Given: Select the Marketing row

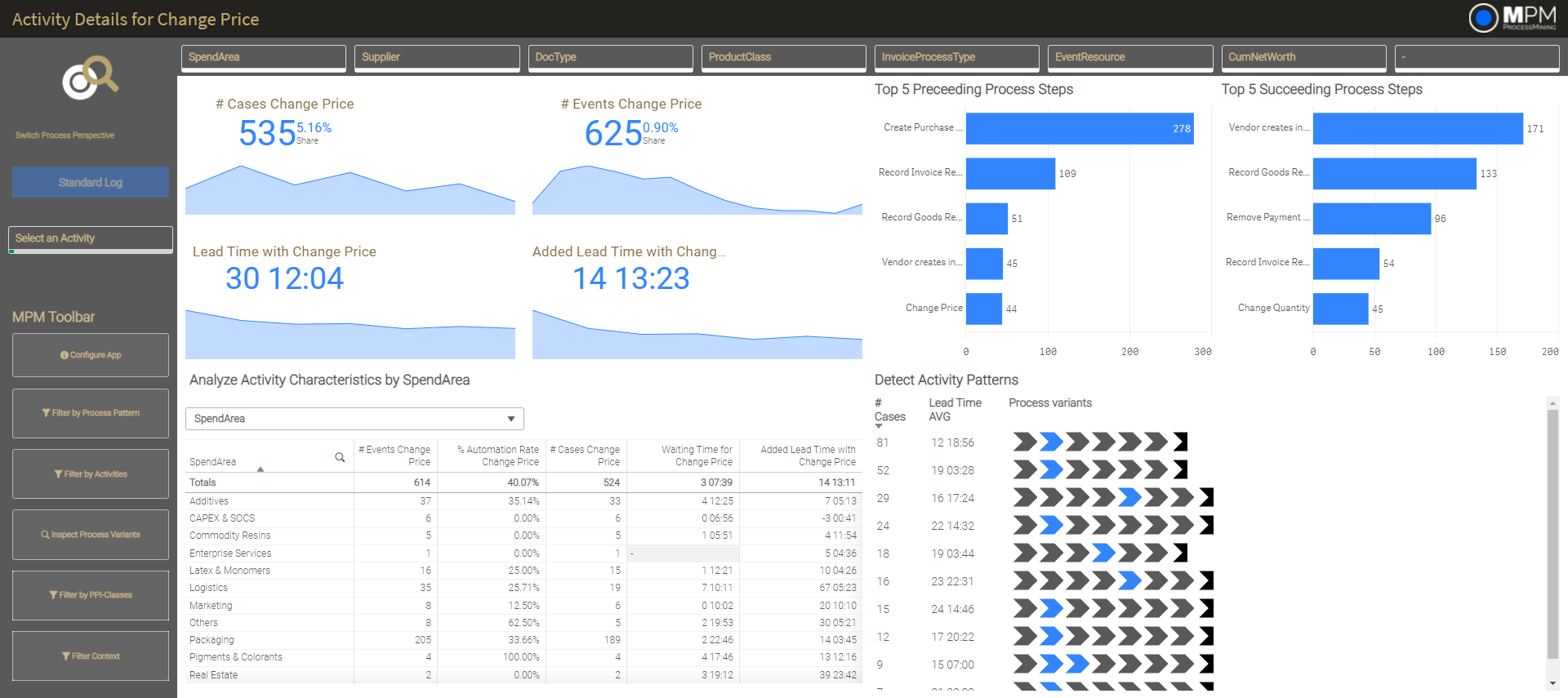Looking at the screenshot, I should tap(523, 606).
